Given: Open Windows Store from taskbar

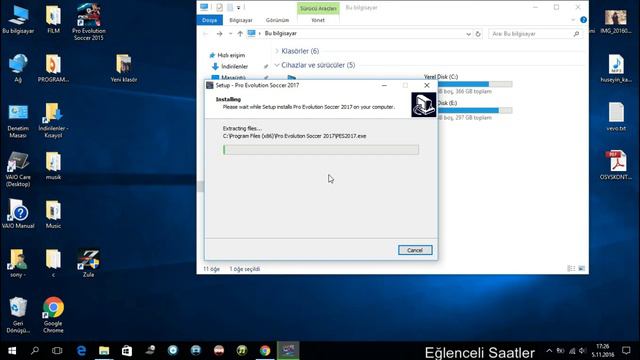Looking at the screenshot, I should pyautogui.click(x=127, y=351).
